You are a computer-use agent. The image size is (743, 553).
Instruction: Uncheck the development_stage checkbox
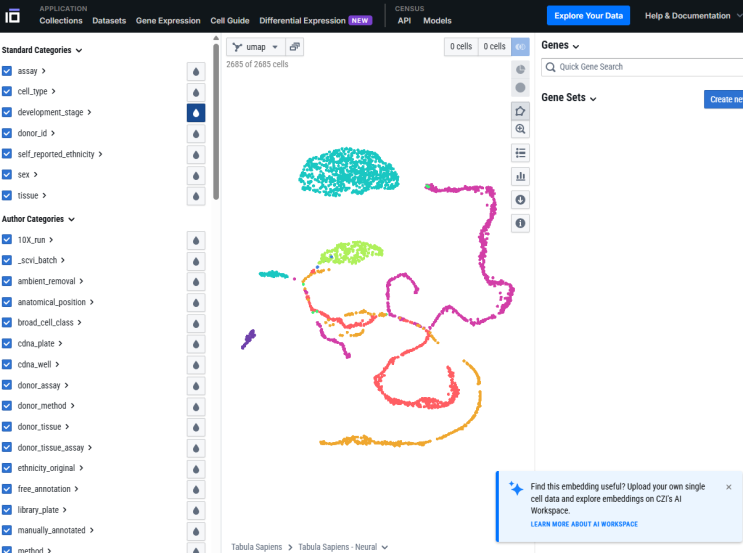pos(7,112)
